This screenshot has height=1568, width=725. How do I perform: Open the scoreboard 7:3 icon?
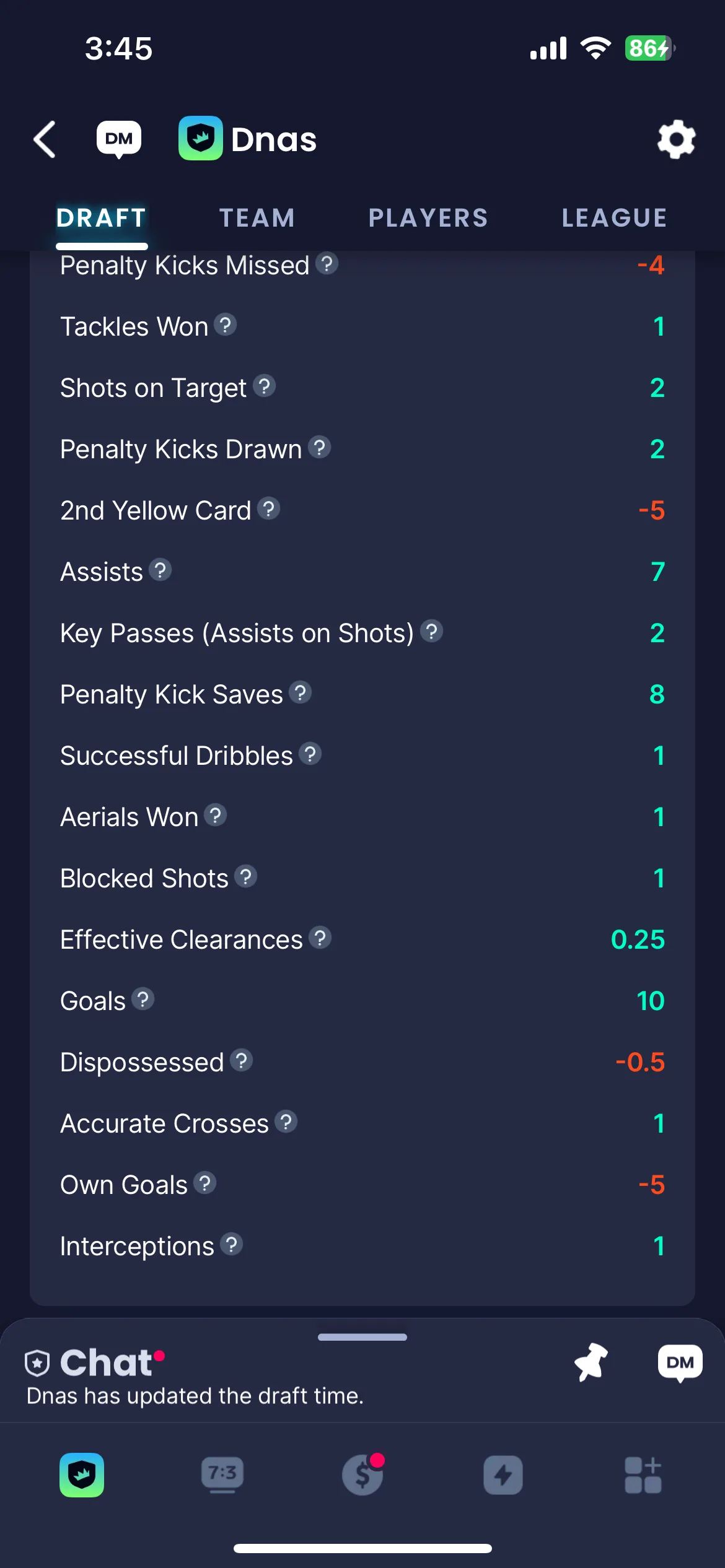click(222, 1475)
